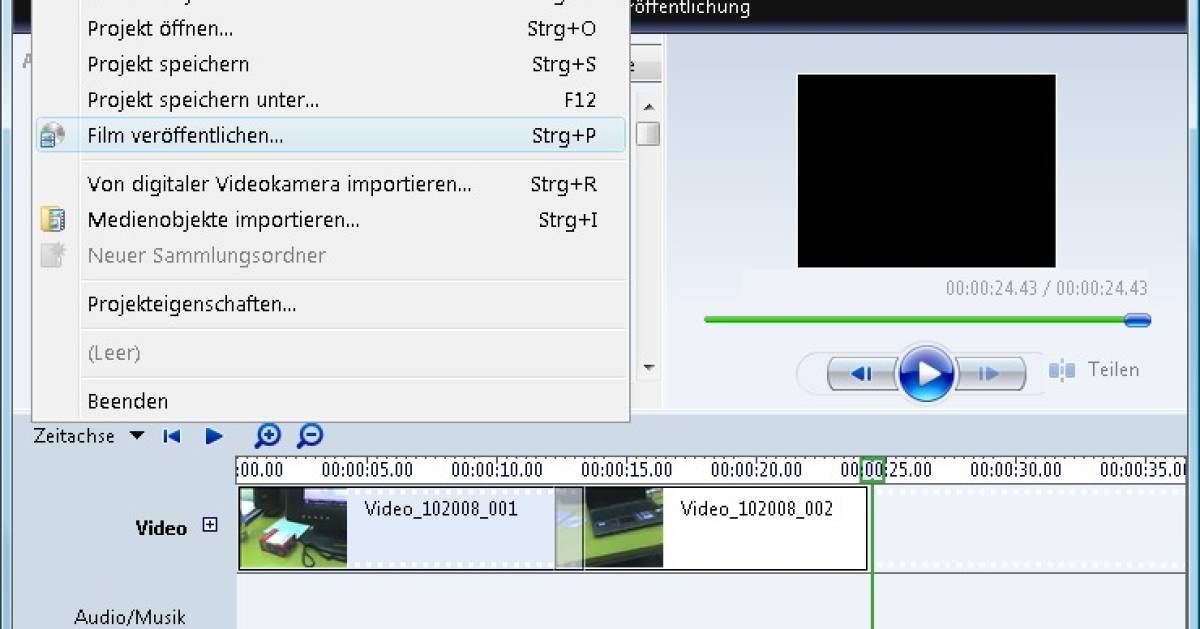Image resolution: width=1200 pixels, height=629 pixels.
Task: Step forward in the preview monitor
Action: point(990,372)
